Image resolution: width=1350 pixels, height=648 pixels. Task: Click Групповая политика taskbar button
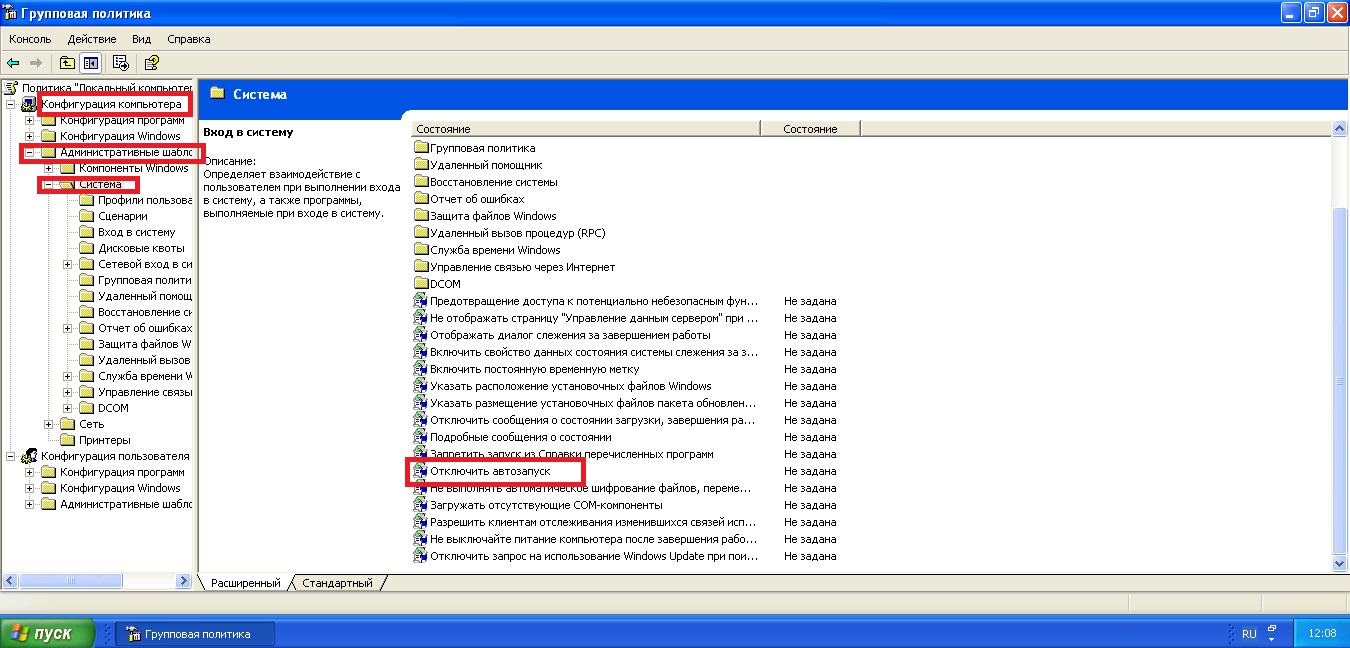coord(196,634)
